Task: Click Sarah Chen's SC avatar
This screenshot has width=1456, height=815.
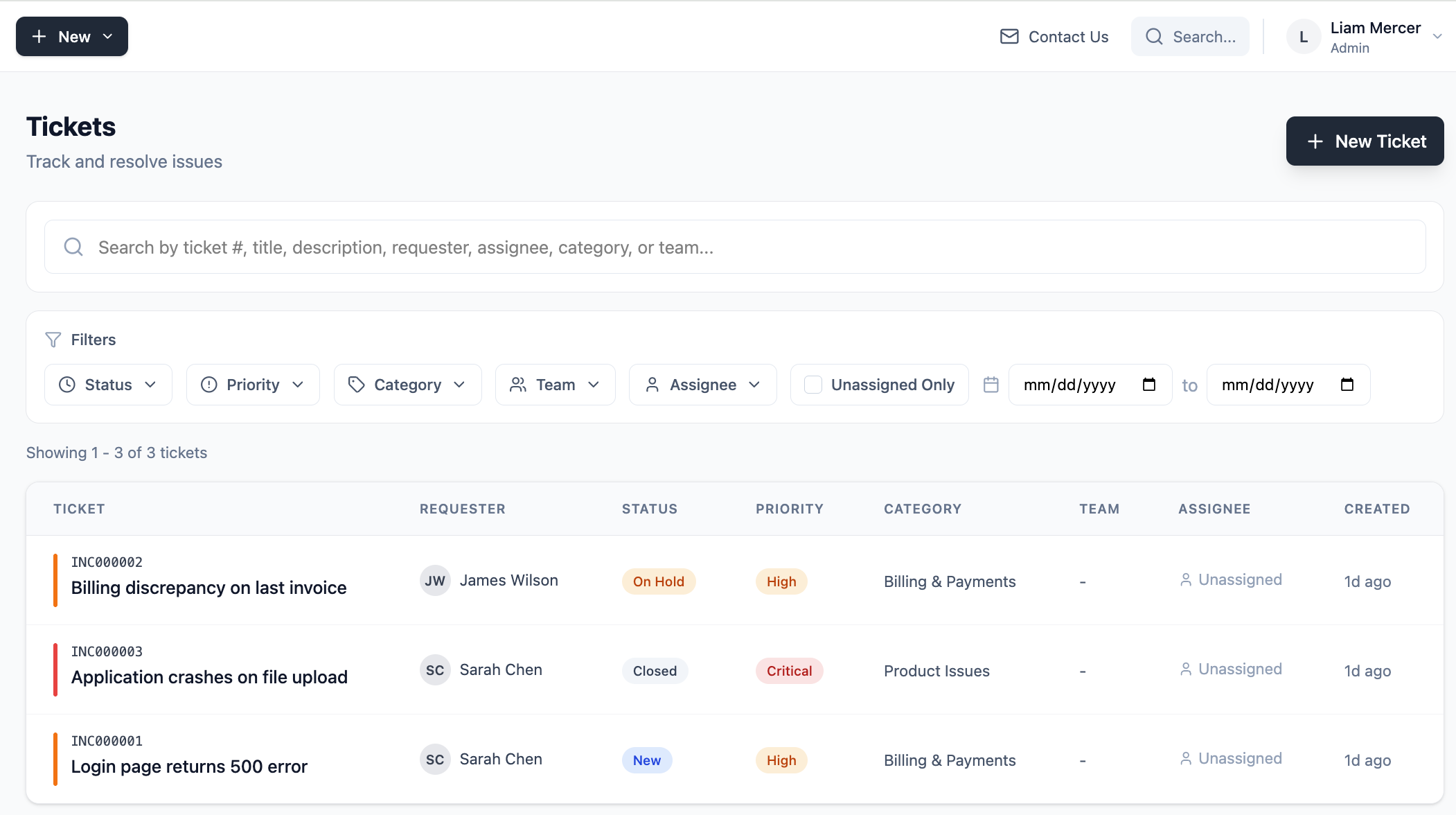Action: click(x=434, y=669)
